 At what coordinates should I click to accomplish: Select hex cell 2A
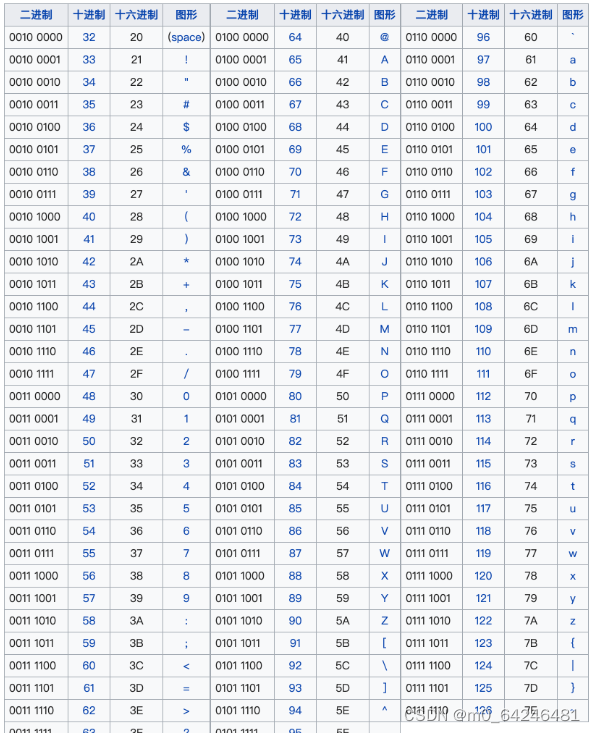(x=136, y=261)
